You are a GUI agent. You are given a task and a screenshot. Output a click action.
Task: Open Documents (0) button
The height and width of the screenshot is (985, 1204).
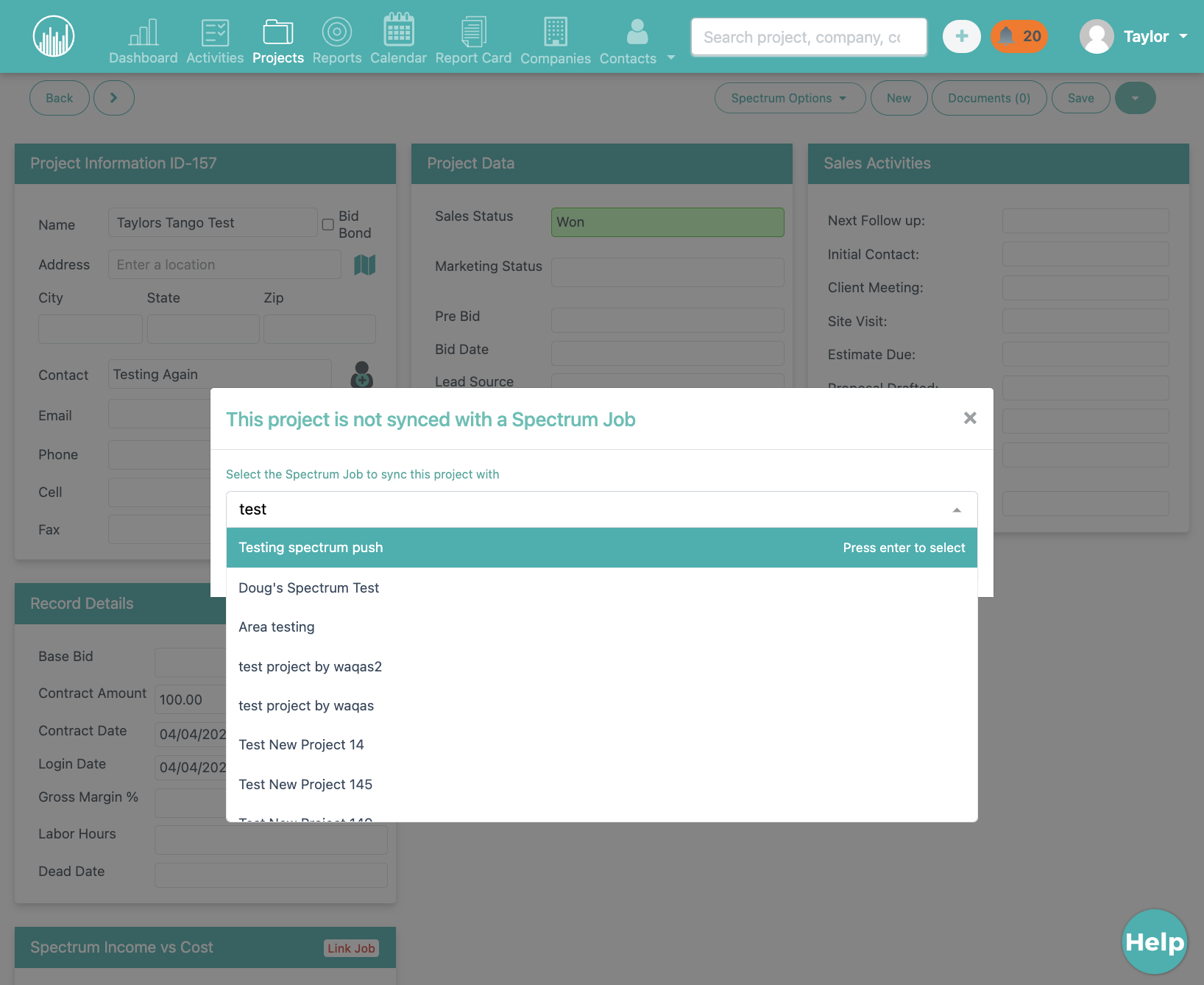point(989,98)
